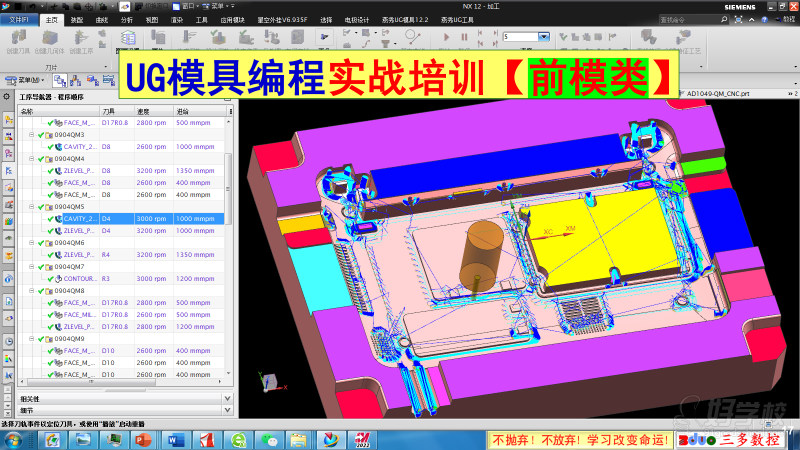Switch to the 视图 ribbon tab
The image size is (800, 450).
(151, 19)
